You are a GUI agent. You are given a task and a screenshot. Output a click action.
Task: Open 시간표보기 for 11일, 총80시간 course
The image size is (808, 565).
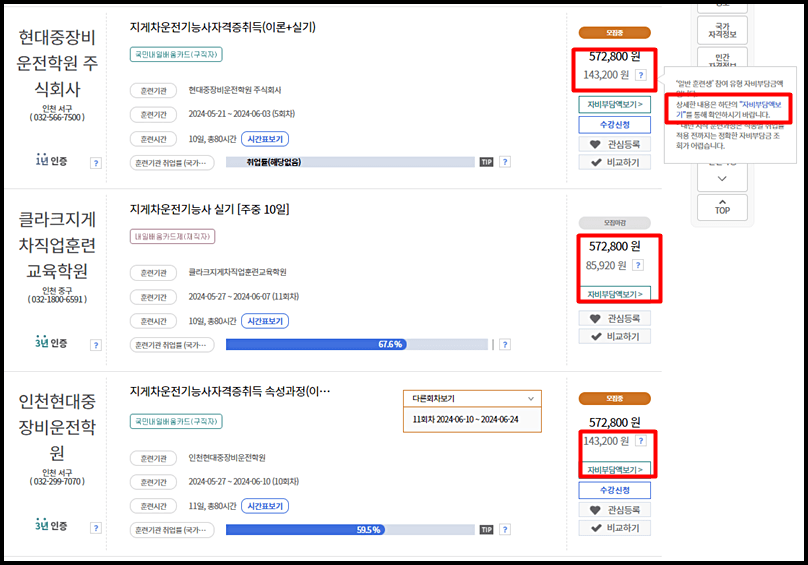265,506
